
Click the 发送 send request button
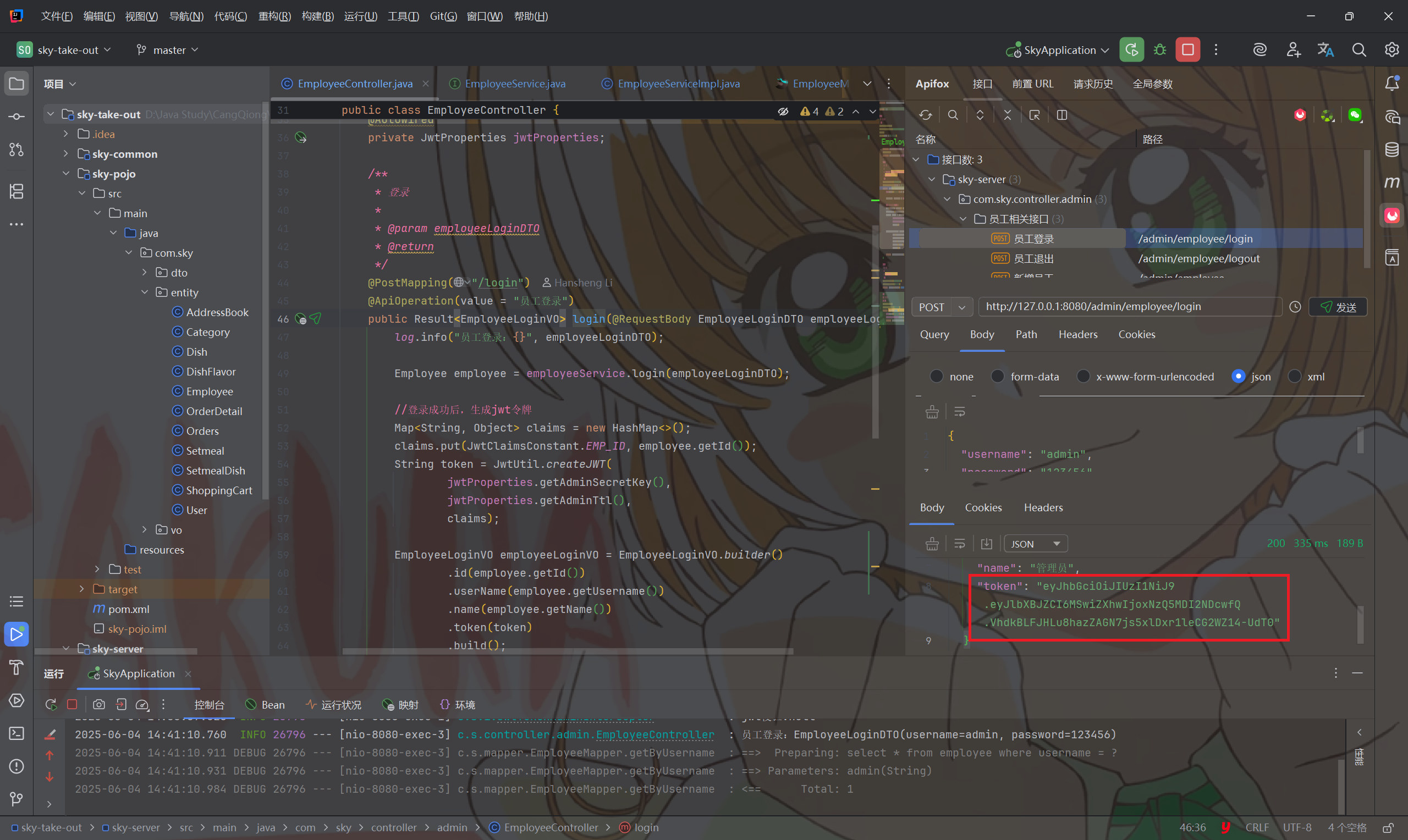point(1338,307)
